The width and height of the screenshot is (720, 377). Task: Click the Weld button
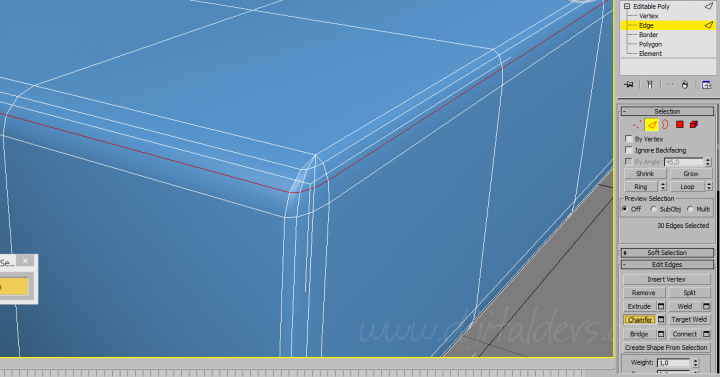pyautogui.click(x=685, y=306)
